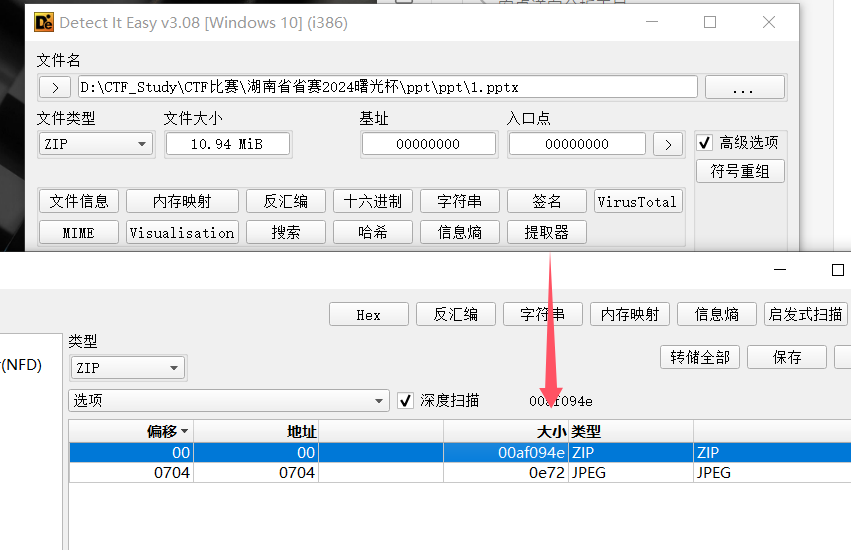Select the ZIP row with size 00af094e
Viewport: 851px width, 550px height.
point(460,452)
